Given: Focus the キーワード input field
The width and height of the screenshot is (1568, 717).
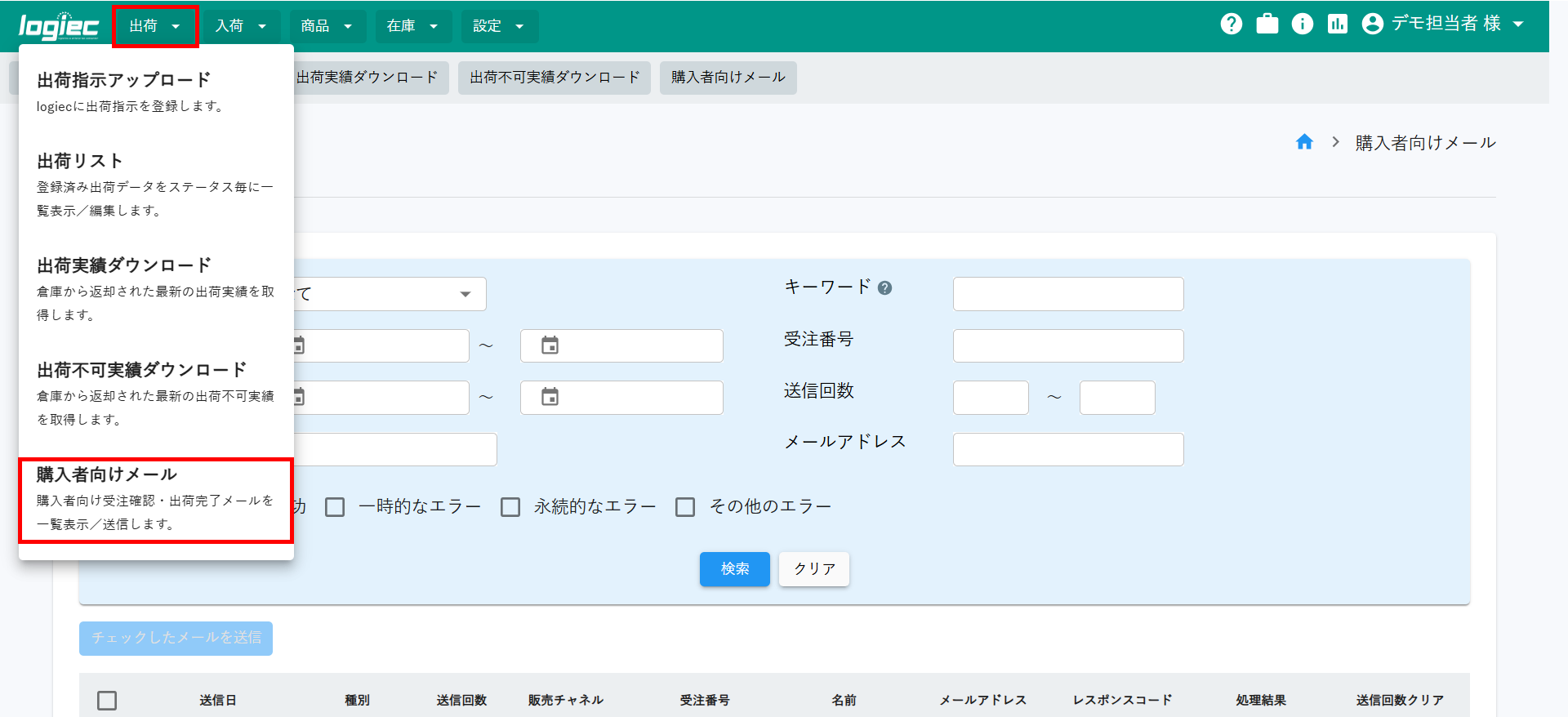Looking at the screenshot, I should (1068, 294).
